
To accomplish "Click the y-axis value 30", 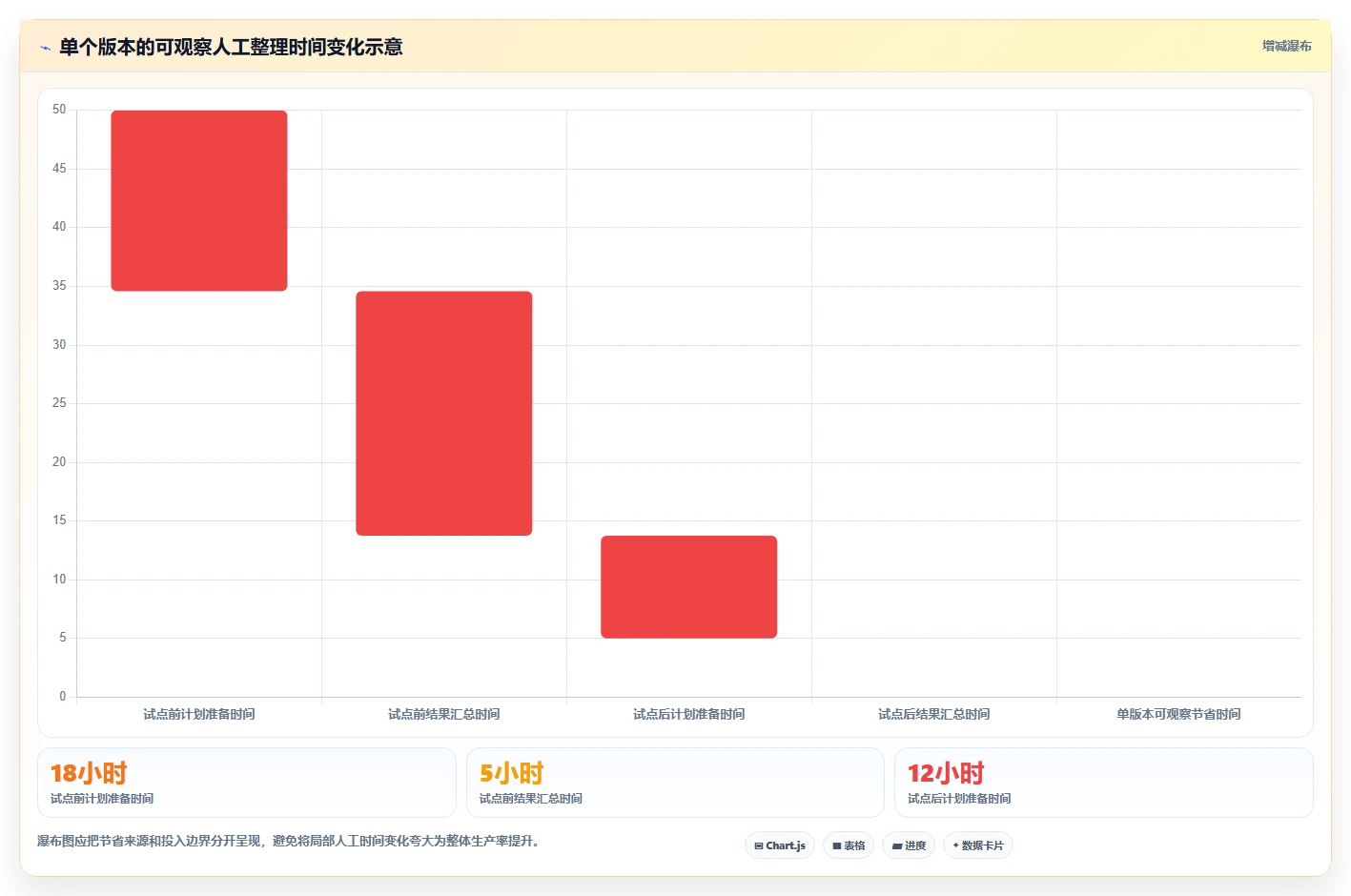I will click(x=59, y=345).
